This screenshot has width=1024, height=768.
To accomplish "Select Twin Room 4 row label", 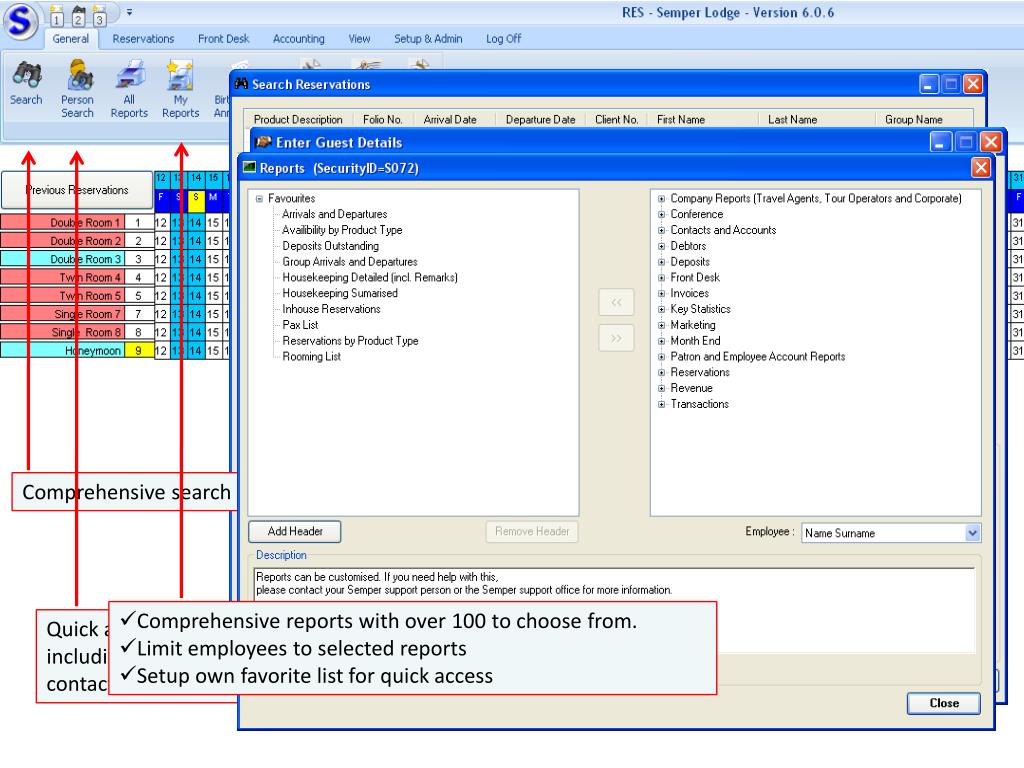I will 62,278.
